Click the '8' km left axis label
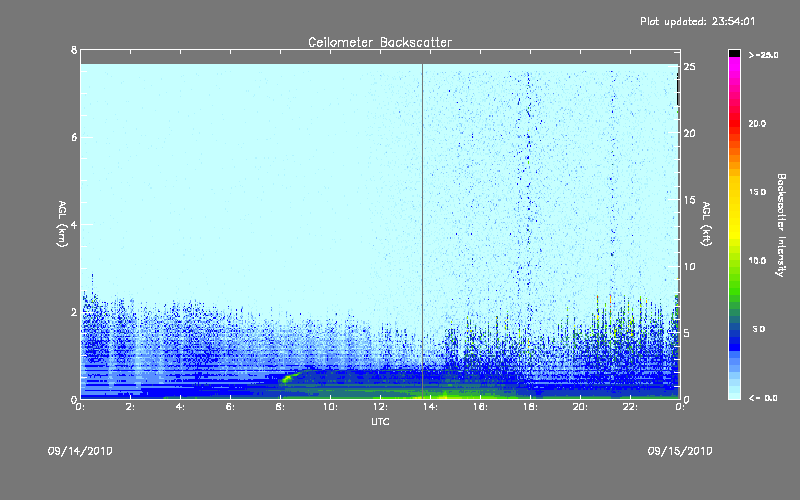This screenshot has height=500, width=800. click(74, 50)
